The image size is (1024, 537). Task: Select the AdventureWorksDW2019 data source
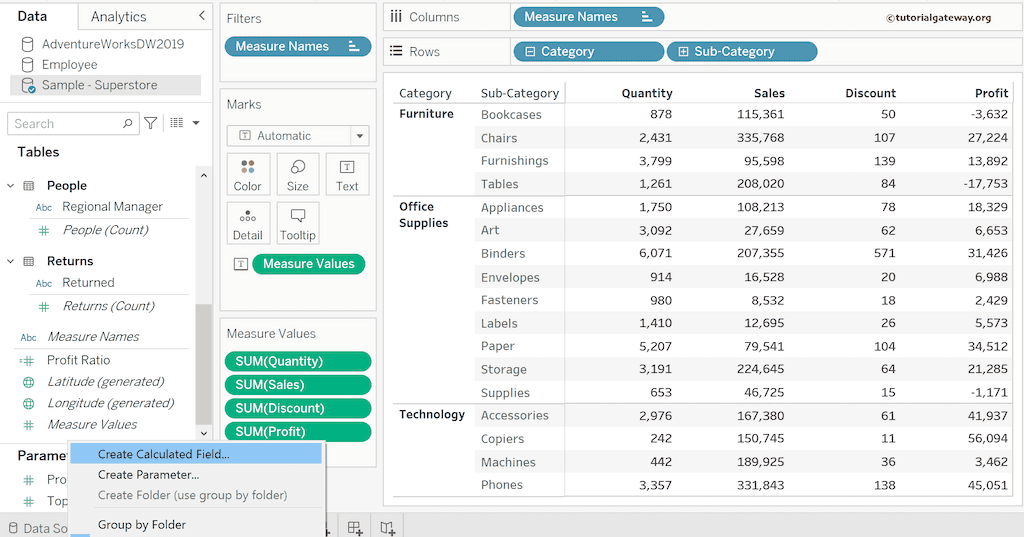[x=112, y=44]
